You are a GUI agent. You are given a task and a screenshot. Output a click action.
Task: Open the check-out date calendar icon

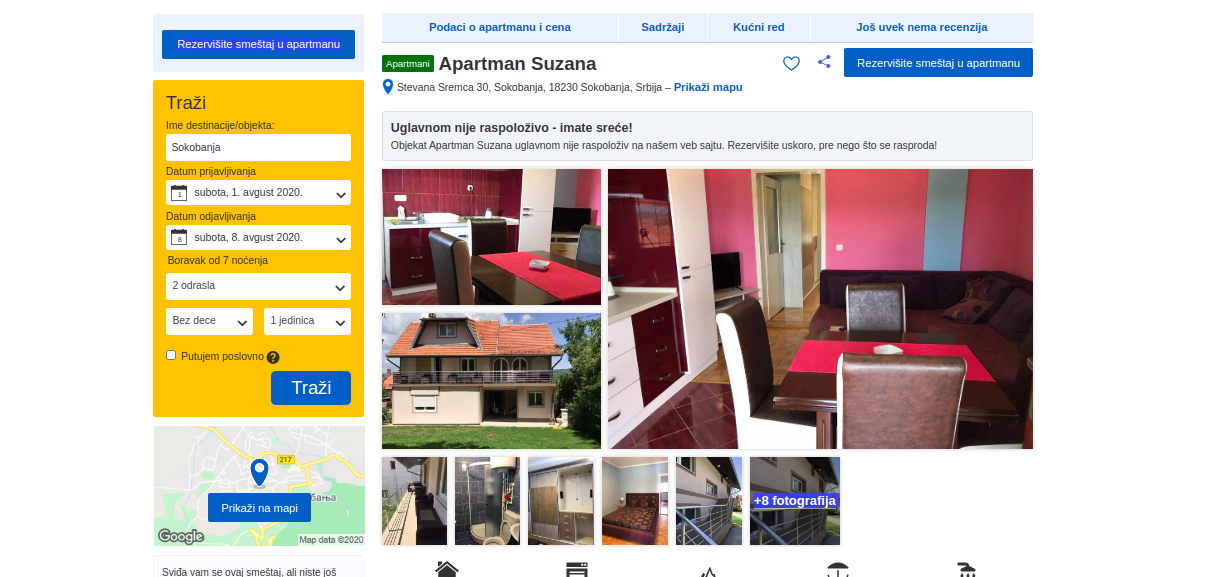pyautogui.click(x=179, y=238)
